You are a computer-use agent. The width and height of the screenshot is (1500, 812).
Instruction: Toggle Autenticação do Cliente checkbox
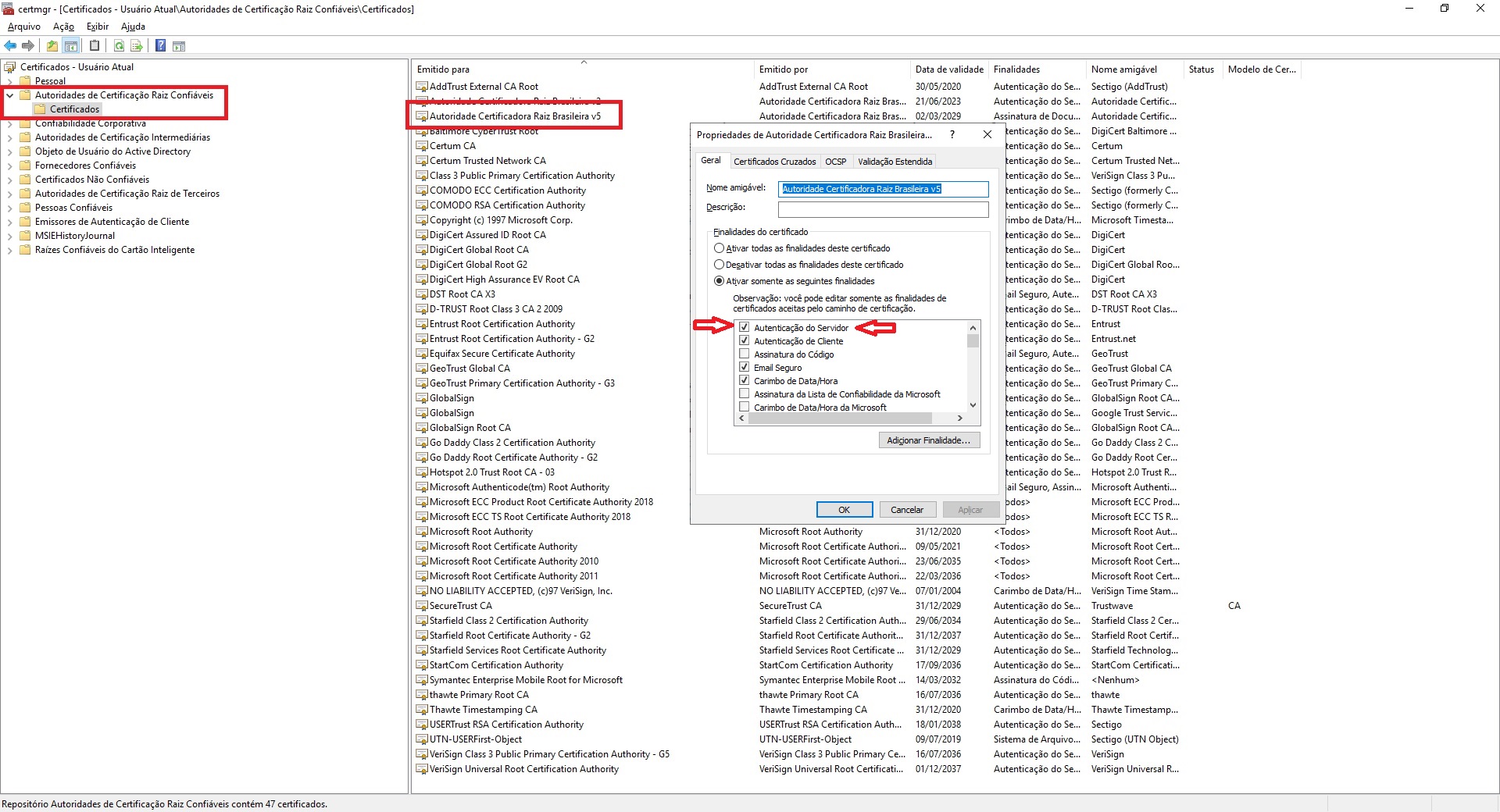coord(744,340)
